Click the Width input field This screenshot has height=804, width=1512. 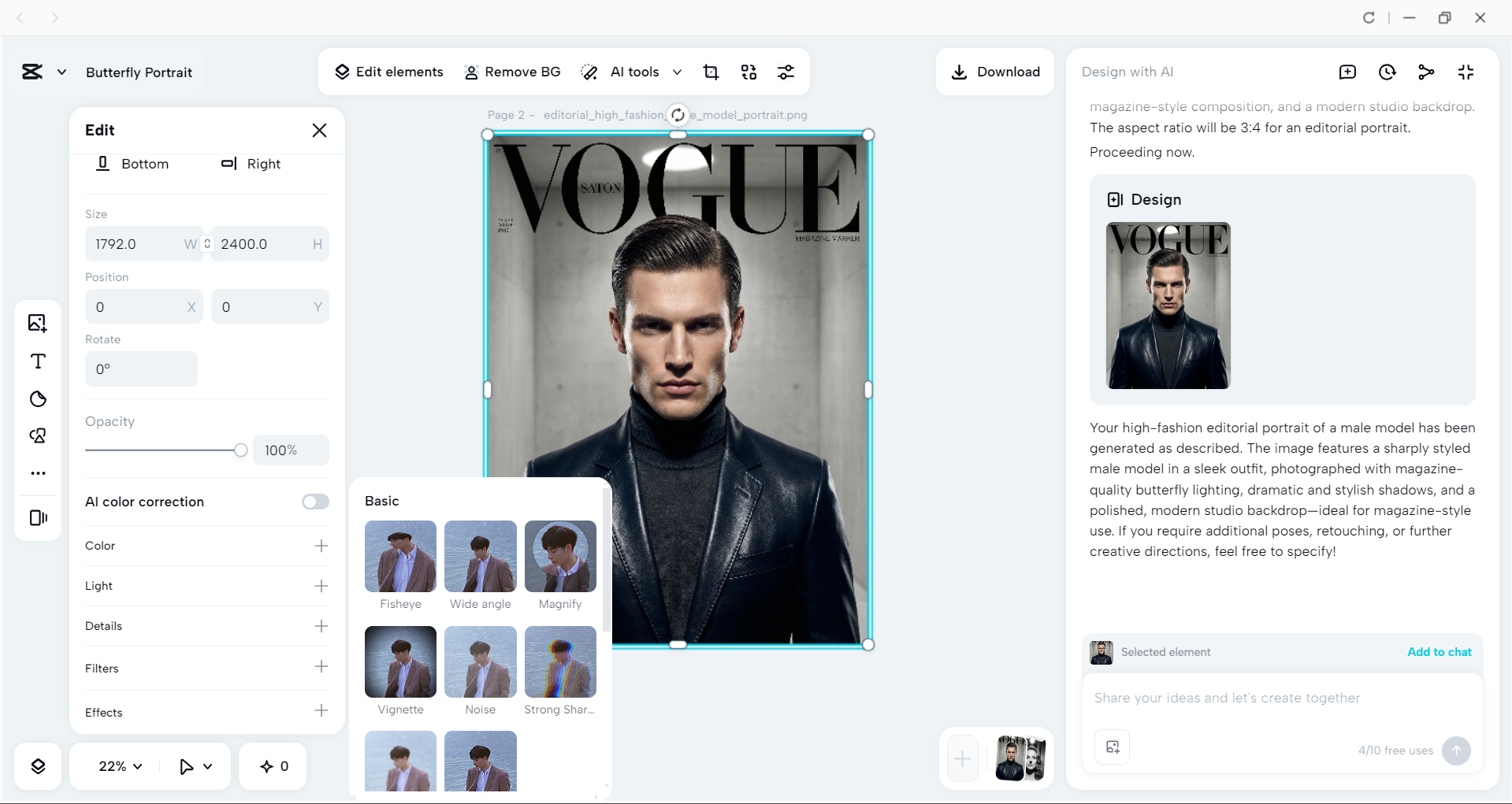click(x=143, y=244)
